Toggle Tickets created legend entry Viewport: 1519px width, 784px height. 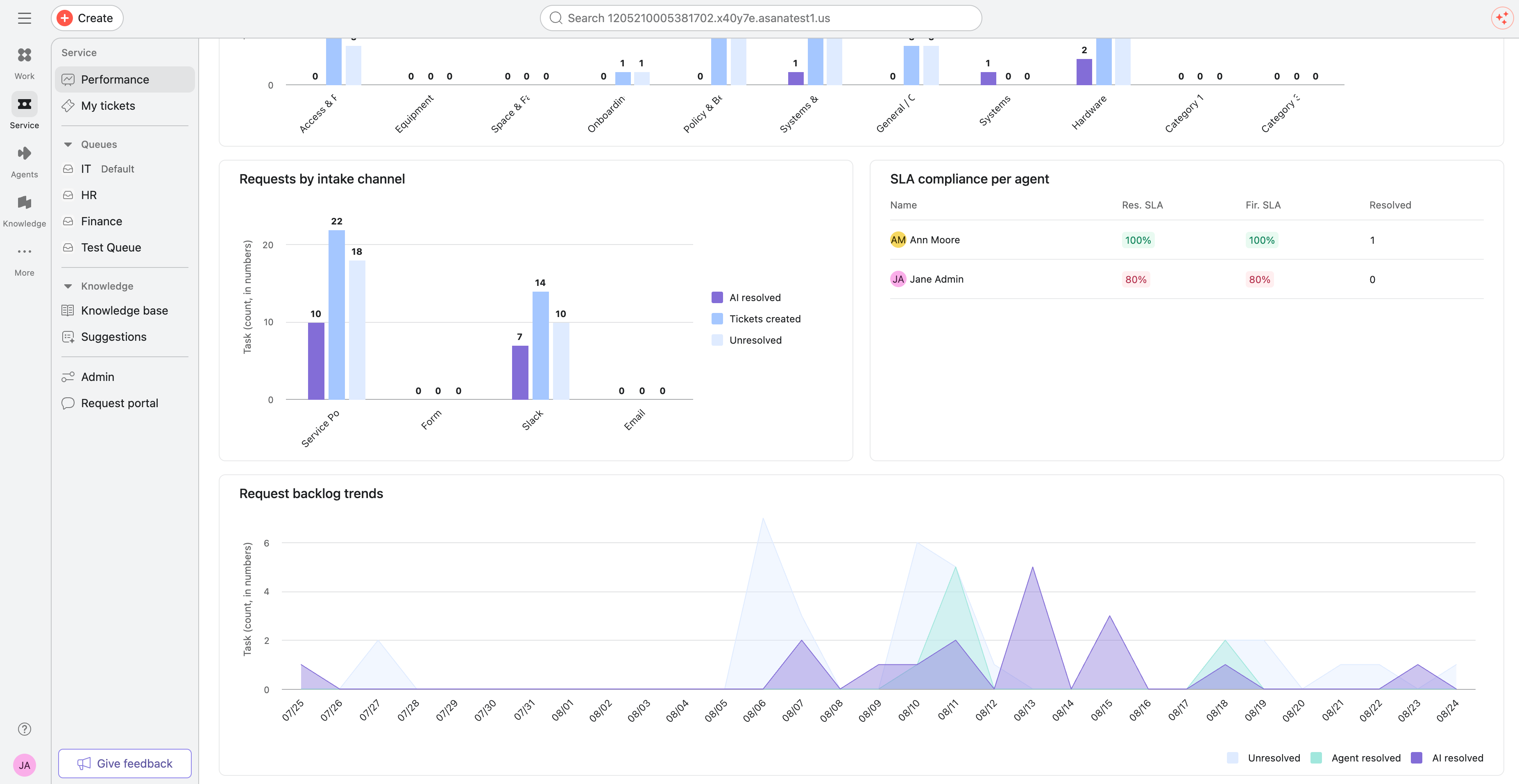756,319
